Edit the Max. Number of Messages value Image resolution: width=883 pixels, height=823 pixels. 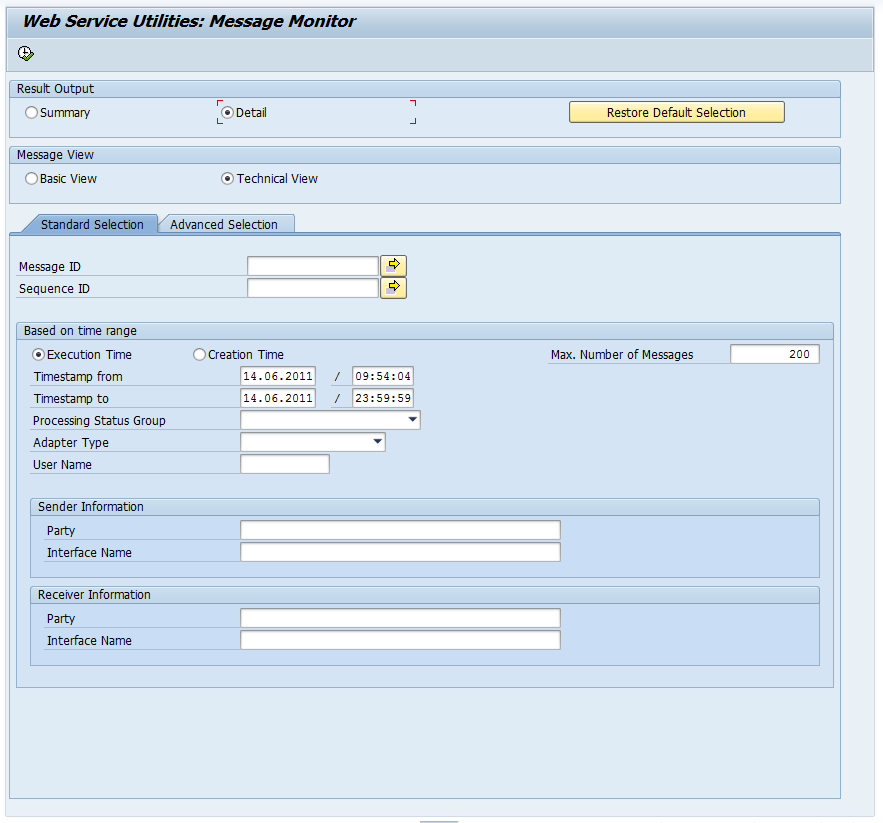pos(775,353)
